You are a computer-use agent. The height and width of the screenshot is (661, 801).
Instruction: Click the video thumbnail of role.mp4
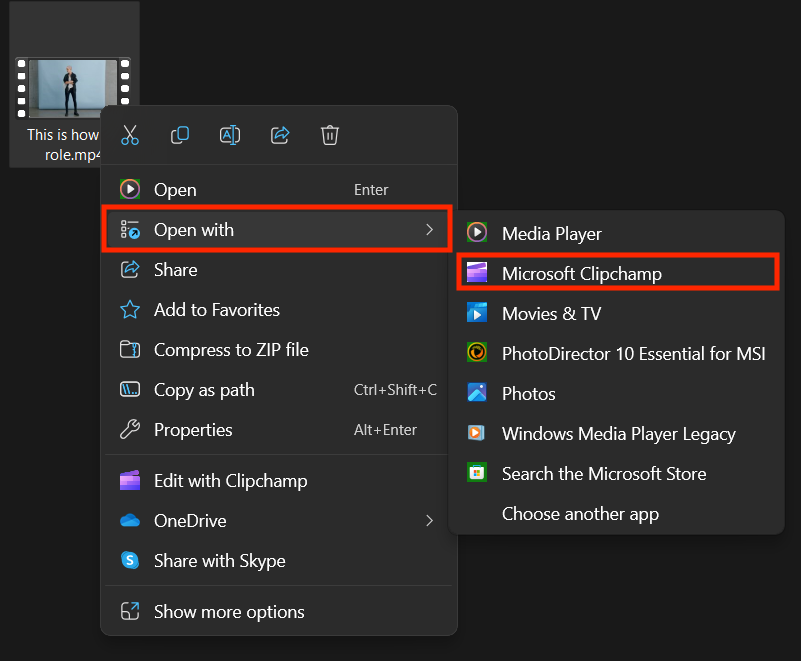click(x=74, y=87)
